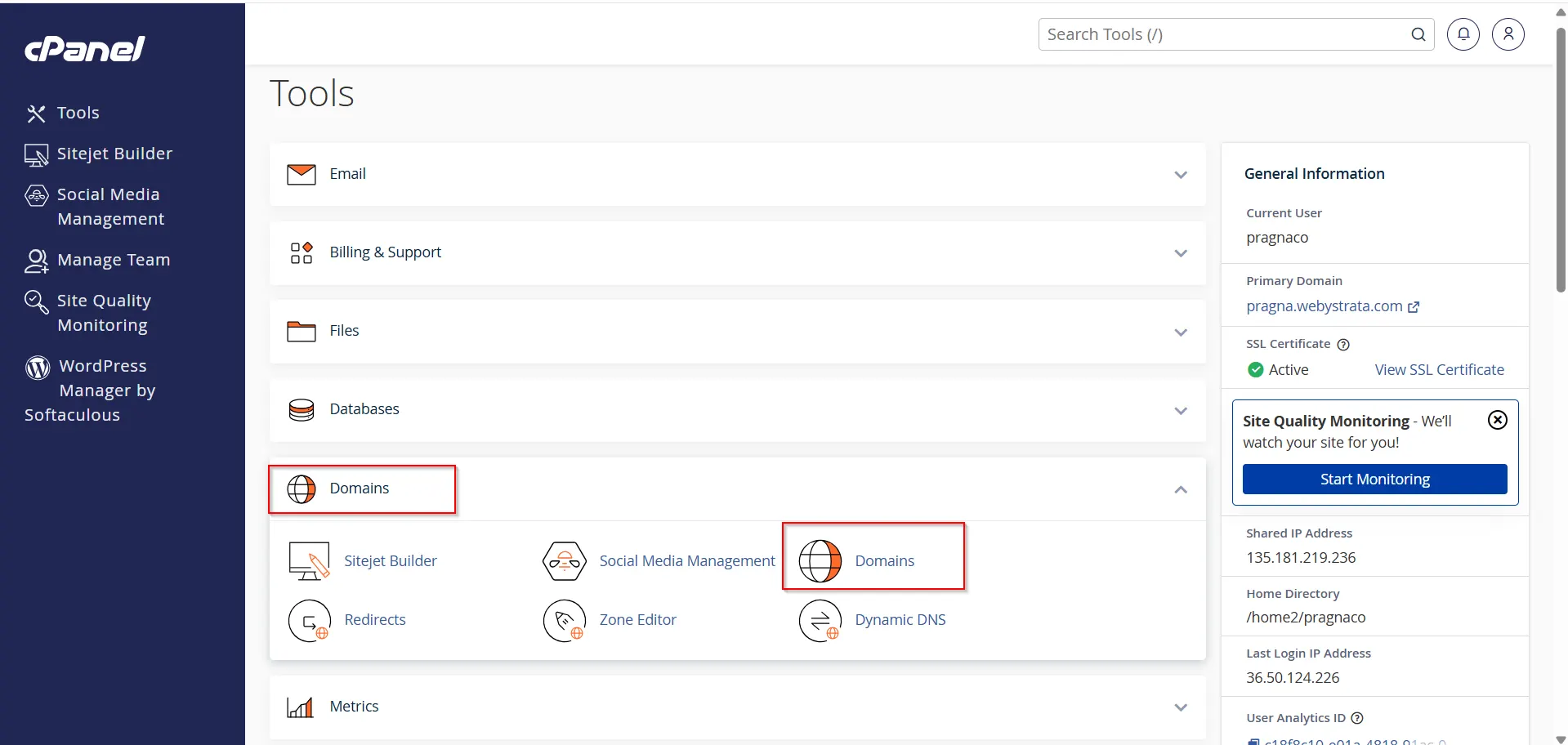Open Sitejet Builder in the sidebar

[114, 154]
